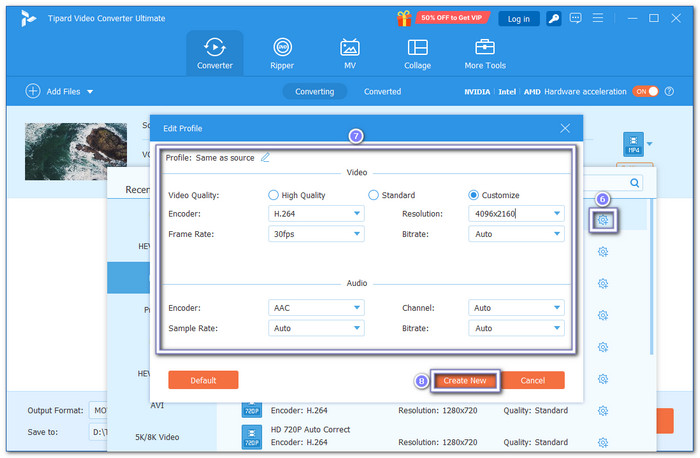Expand the Add Files dropdown arrow
This screenshot has width=700, height=458.
point(90,92)
